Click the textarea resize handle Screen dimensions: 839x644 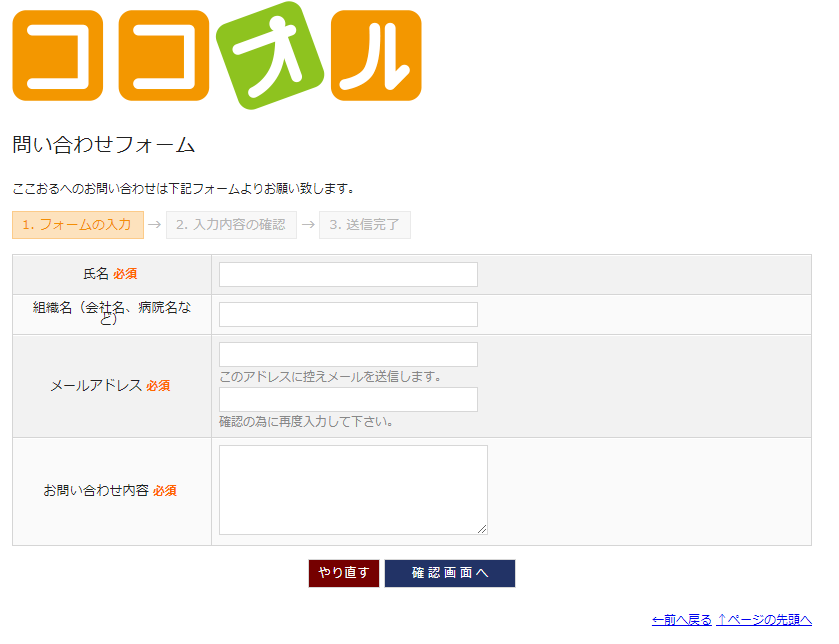(x=482, y=529)
